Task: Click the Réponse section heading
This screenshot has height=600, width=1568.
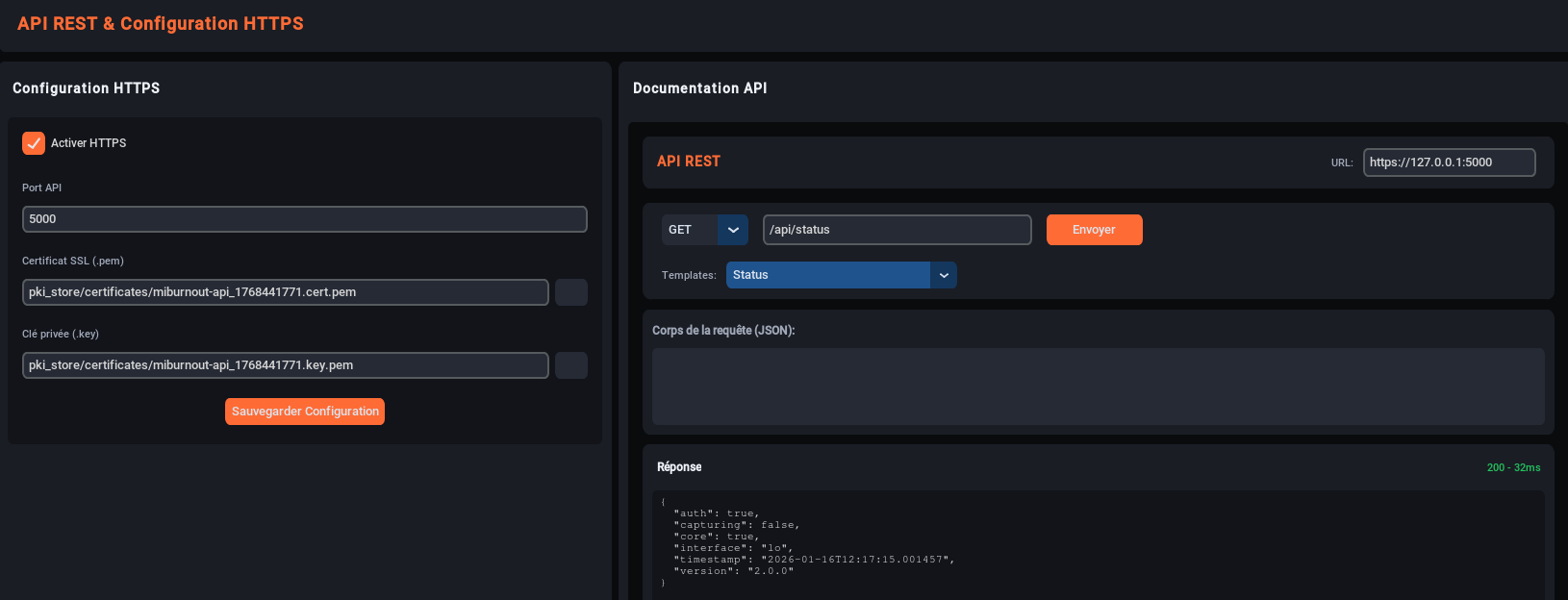Action: click(x=679, y=467)
